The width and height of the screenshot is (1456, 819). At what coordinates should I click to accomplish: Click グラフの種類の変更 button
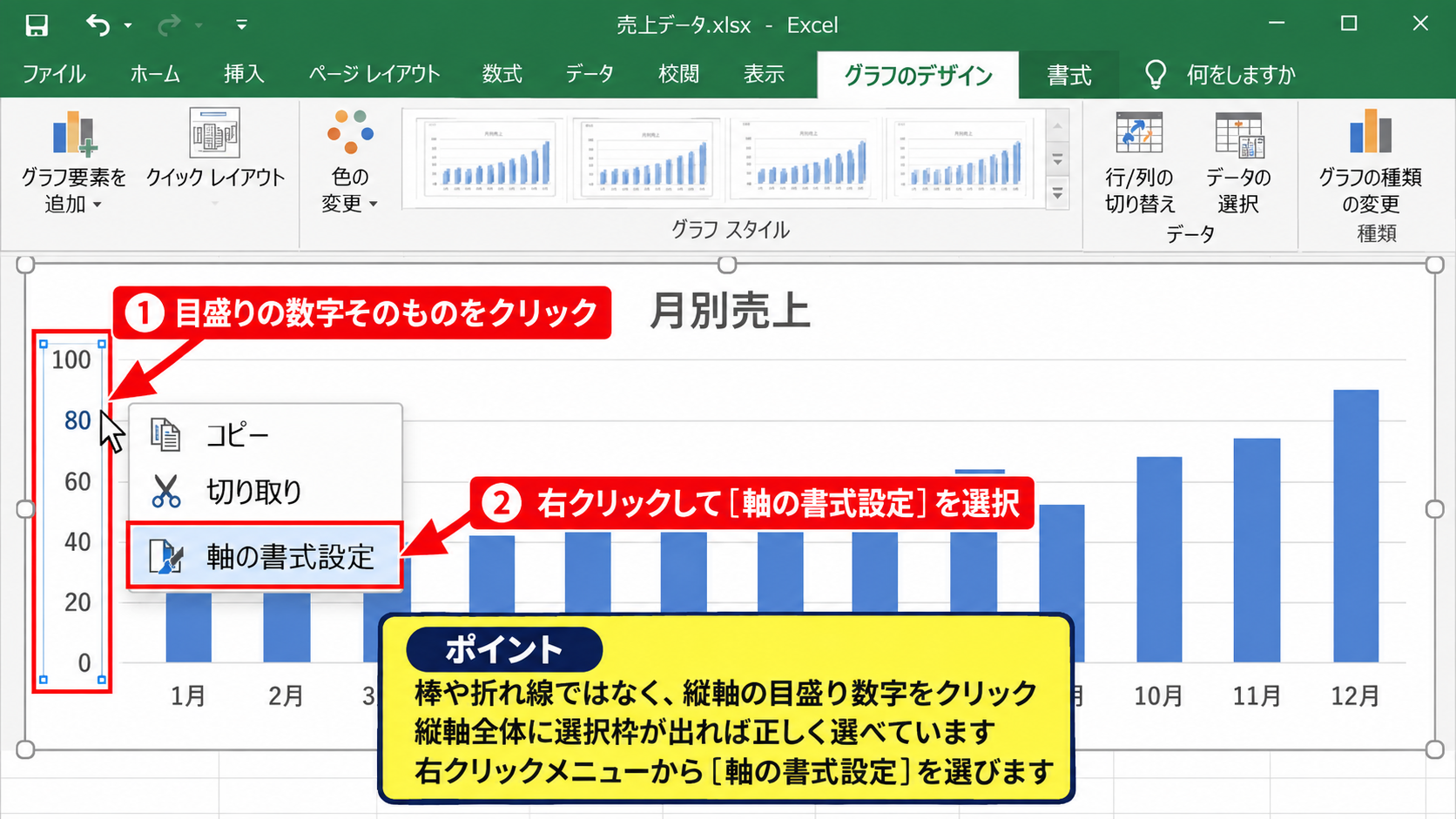1371,164
